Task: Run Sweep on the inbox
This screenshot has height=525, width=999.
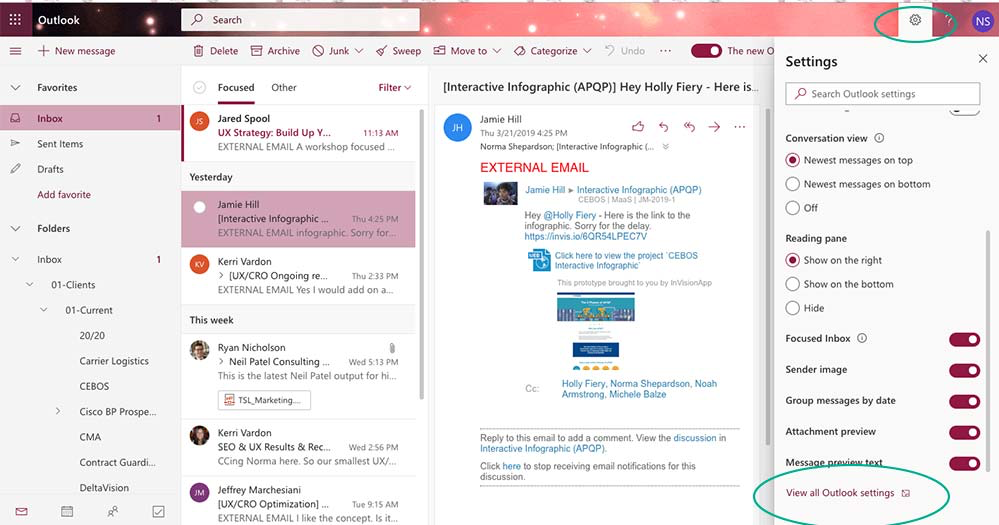Action: pyautogui.click(x=398, y=51)
